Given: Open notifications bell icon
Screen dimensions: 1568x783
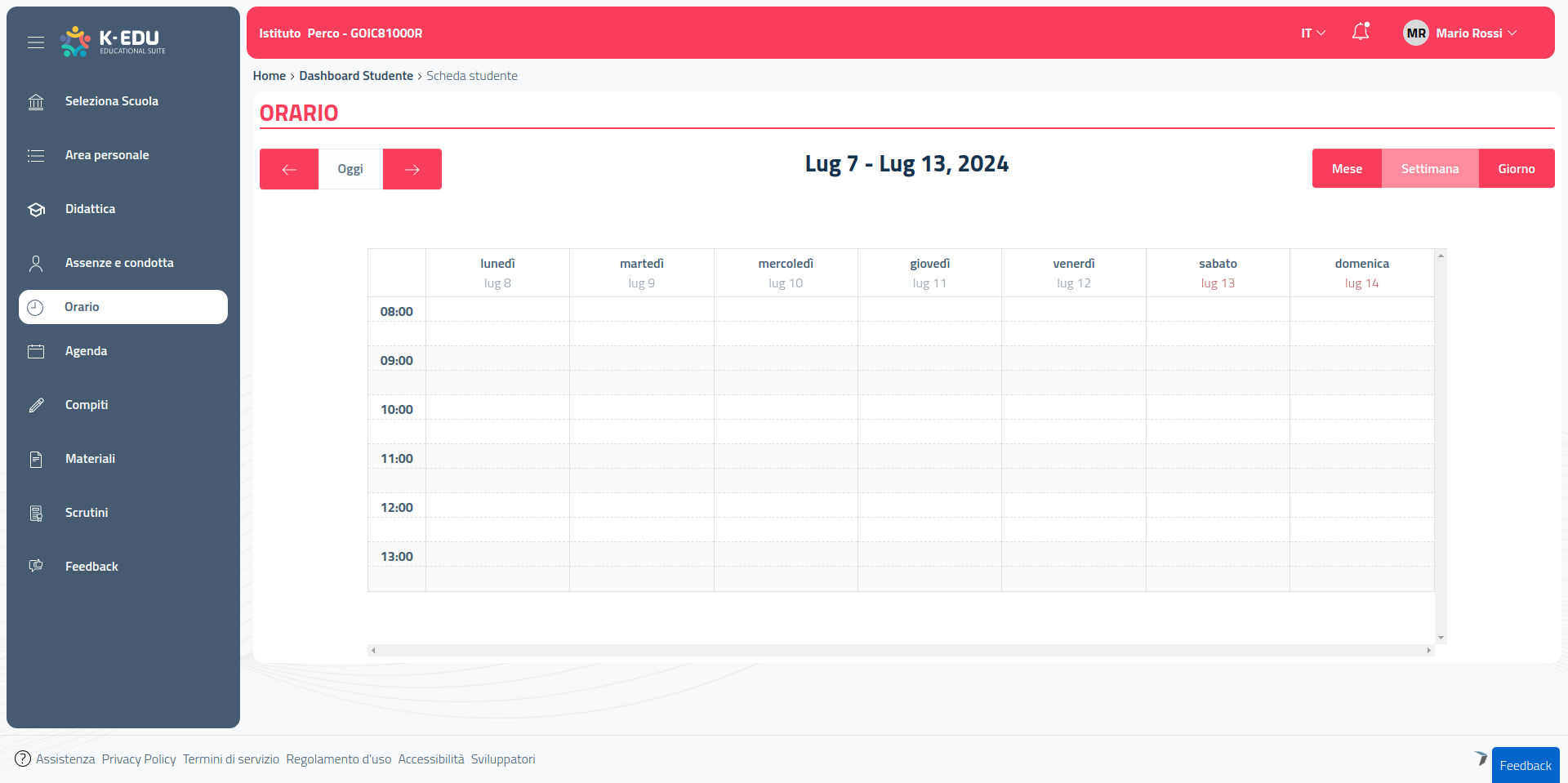Looking at the screenshot, I should [1361, 33].
